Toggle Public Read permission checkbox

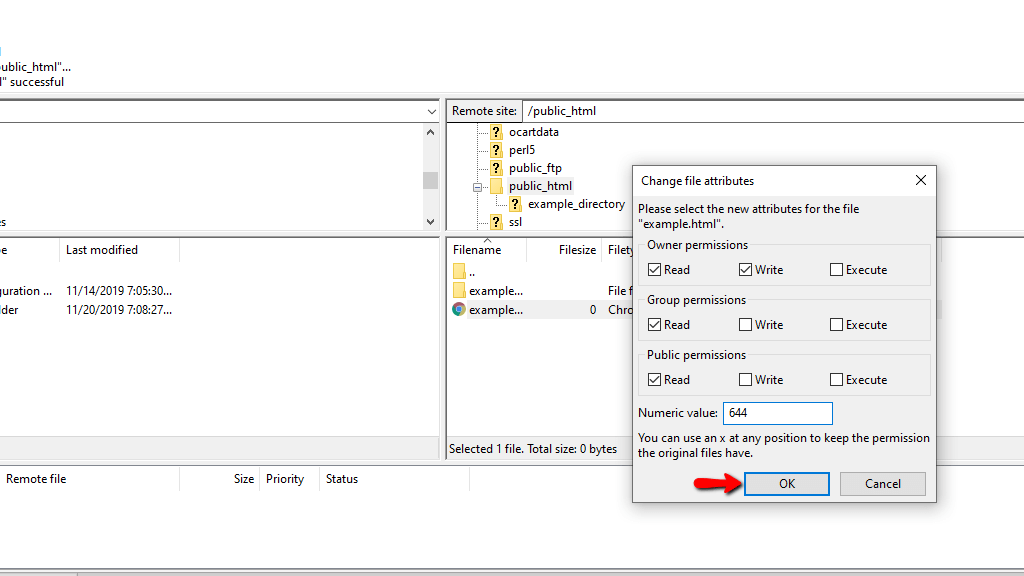[x=654, y=379]
